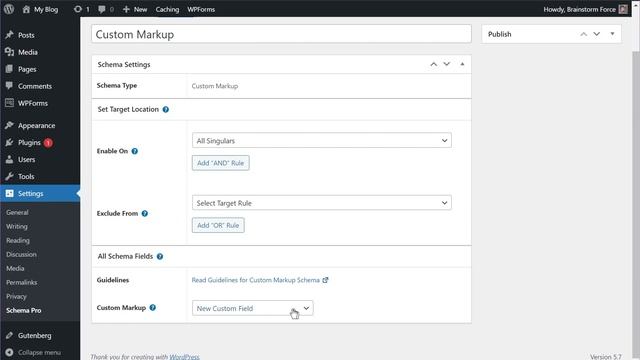
Task: Click the New plus item in admin bar
Action: [x=135, y=9]
